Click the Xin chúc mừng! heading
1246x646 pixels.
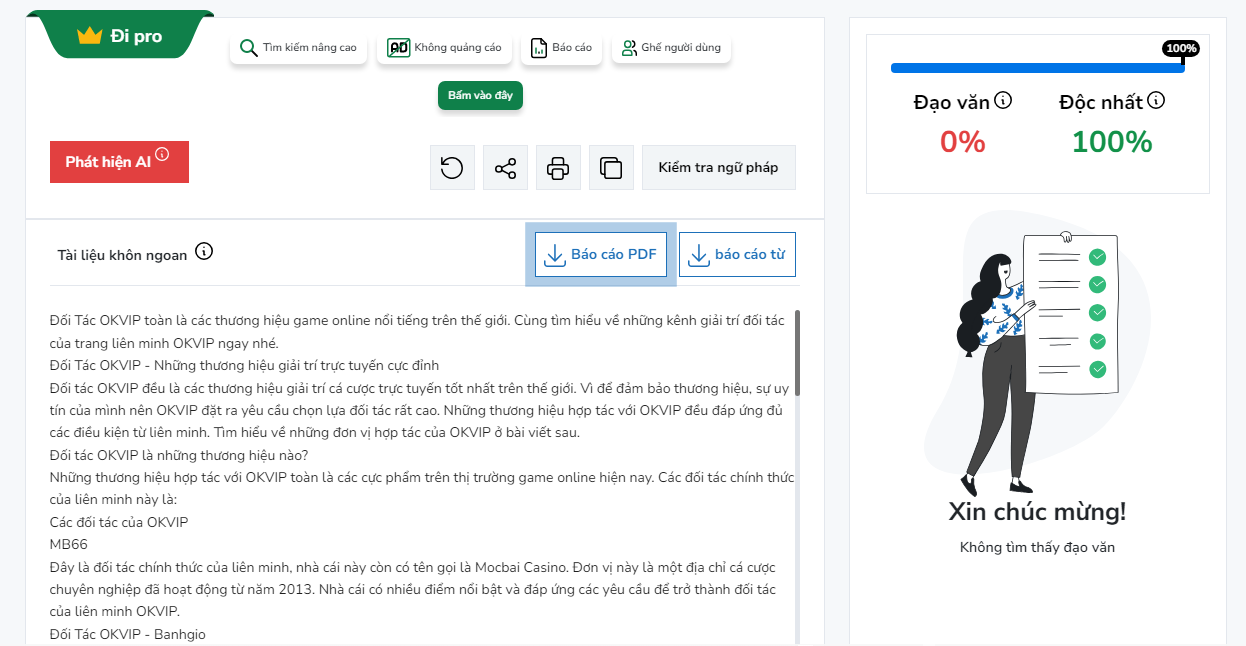click(x=1037, y=512)
